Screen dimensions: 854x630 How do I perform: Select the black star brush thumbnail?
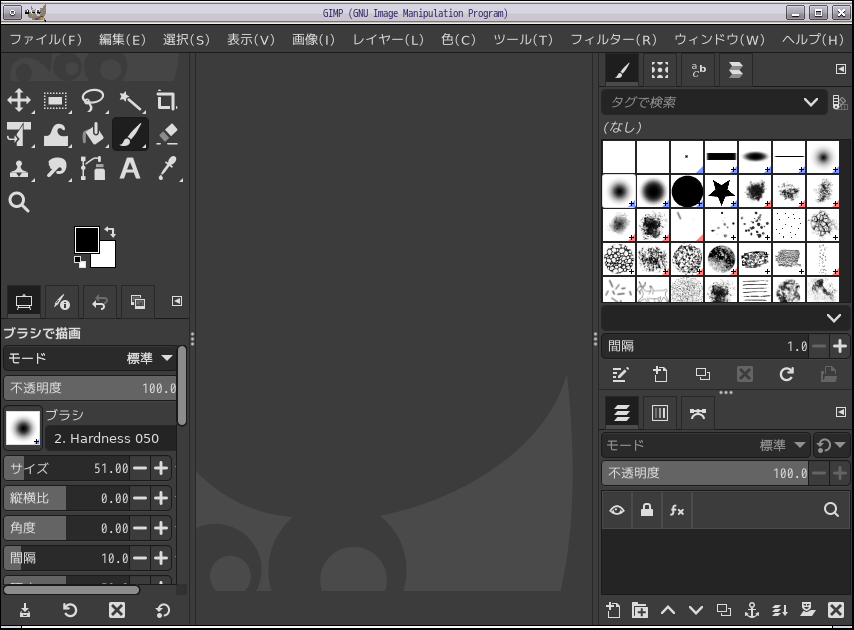click(x=721, y=190)
